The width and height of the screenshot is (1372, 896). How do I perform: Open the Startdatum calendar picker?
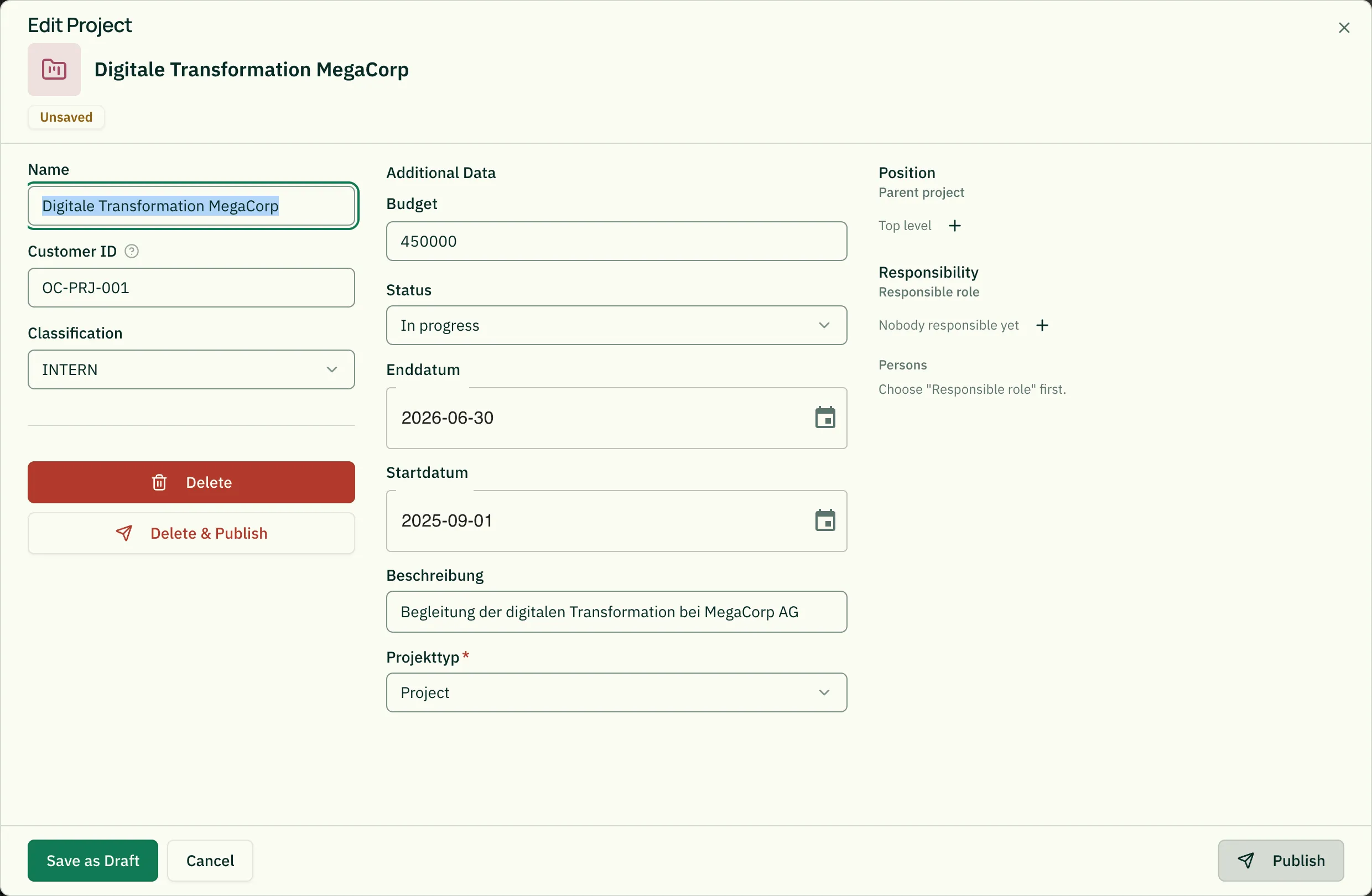825,521
